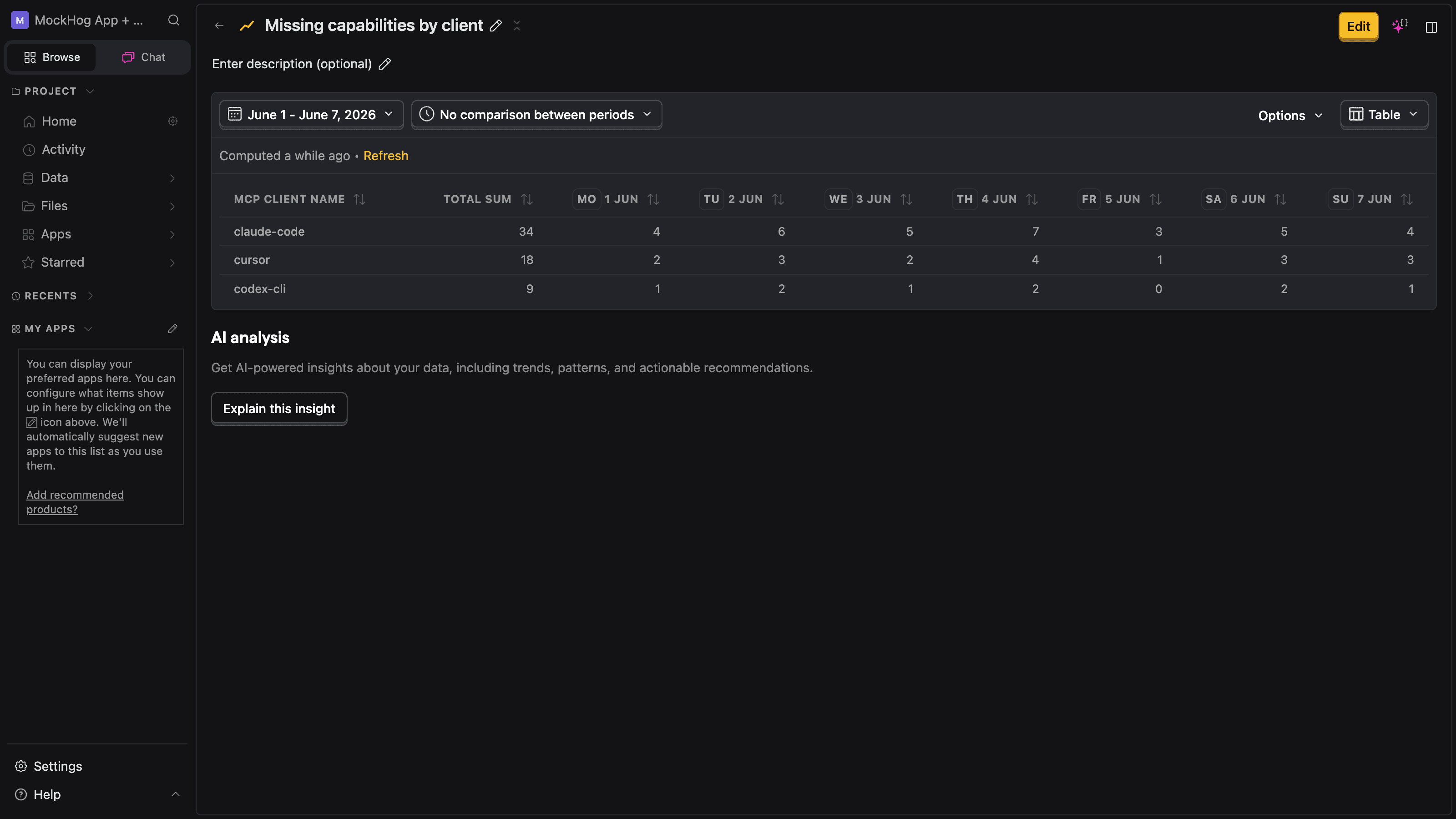Sort the Tu 2 Jun column

click(779, 199)
